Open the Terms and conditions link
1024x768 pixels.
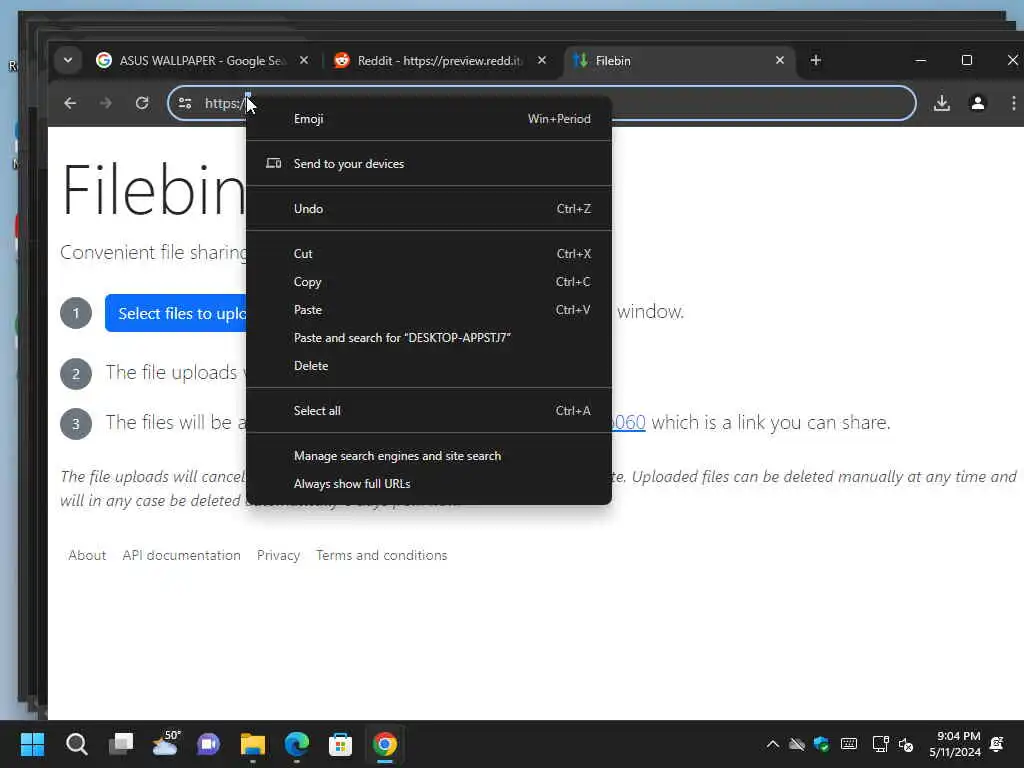tap(381, 555)
